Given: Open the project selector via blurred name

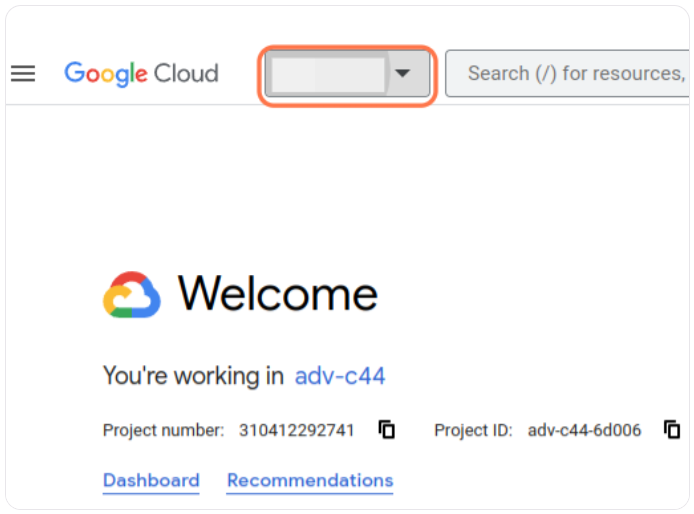Looking at the screenshot, I should click(328, 75).
